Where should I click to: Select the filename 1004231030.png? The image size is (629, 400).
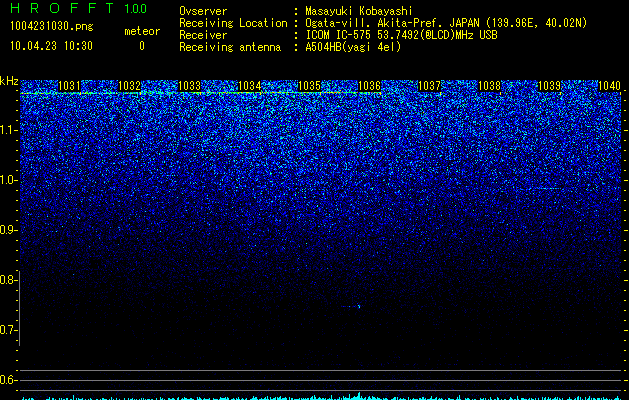[x=52, y=26]
